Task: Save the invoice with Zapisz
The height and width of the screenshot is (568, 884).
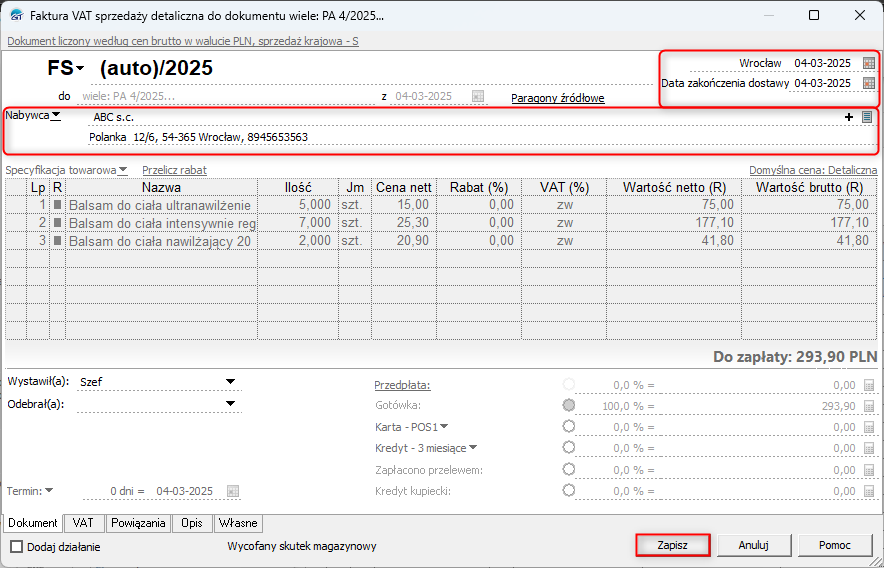Action: click(673, 545)
